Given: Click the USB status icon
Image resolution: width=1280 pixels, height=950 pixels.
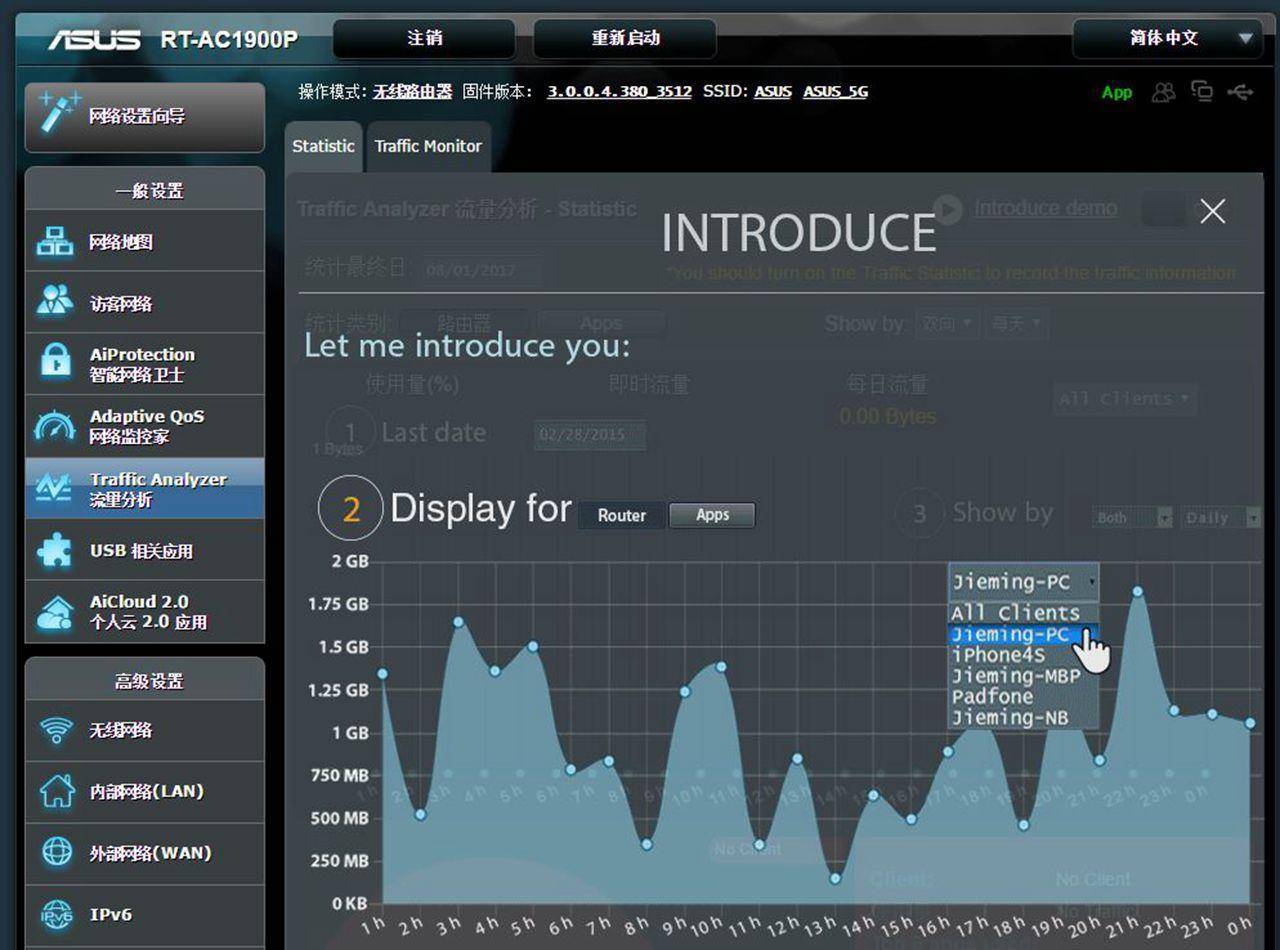Looking at the screenshot, I should (1240, 92).
